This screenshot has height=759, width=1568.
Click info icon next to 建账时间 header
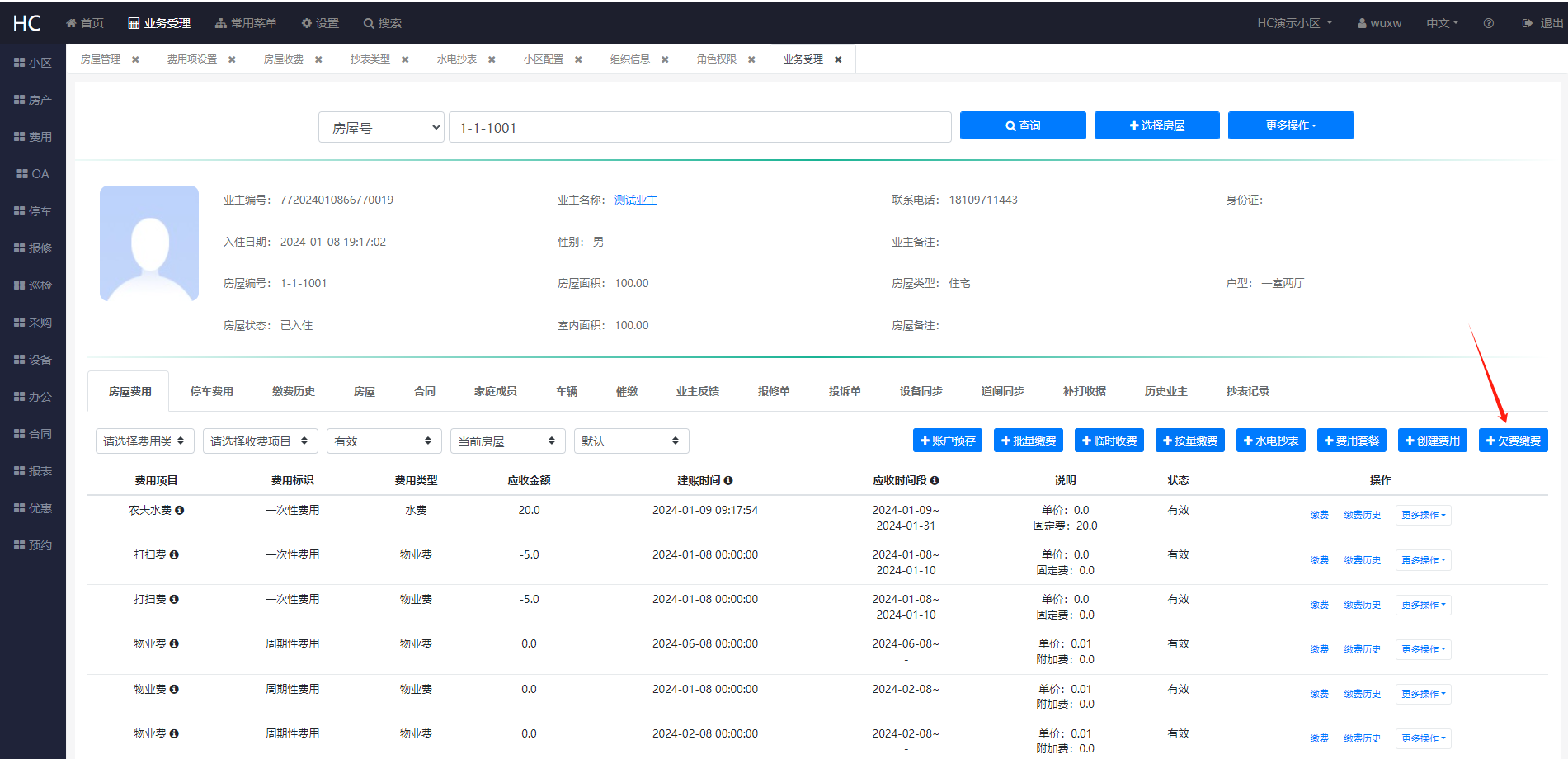point(728,480)
